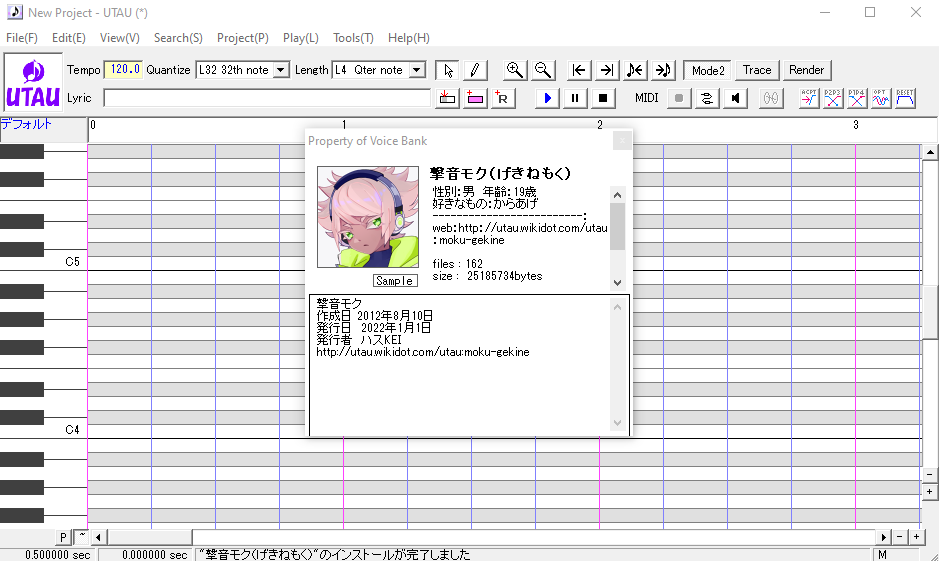Click the speaker mute icon
This screenshot has height=561, width=939.
[x=735, y=98]
